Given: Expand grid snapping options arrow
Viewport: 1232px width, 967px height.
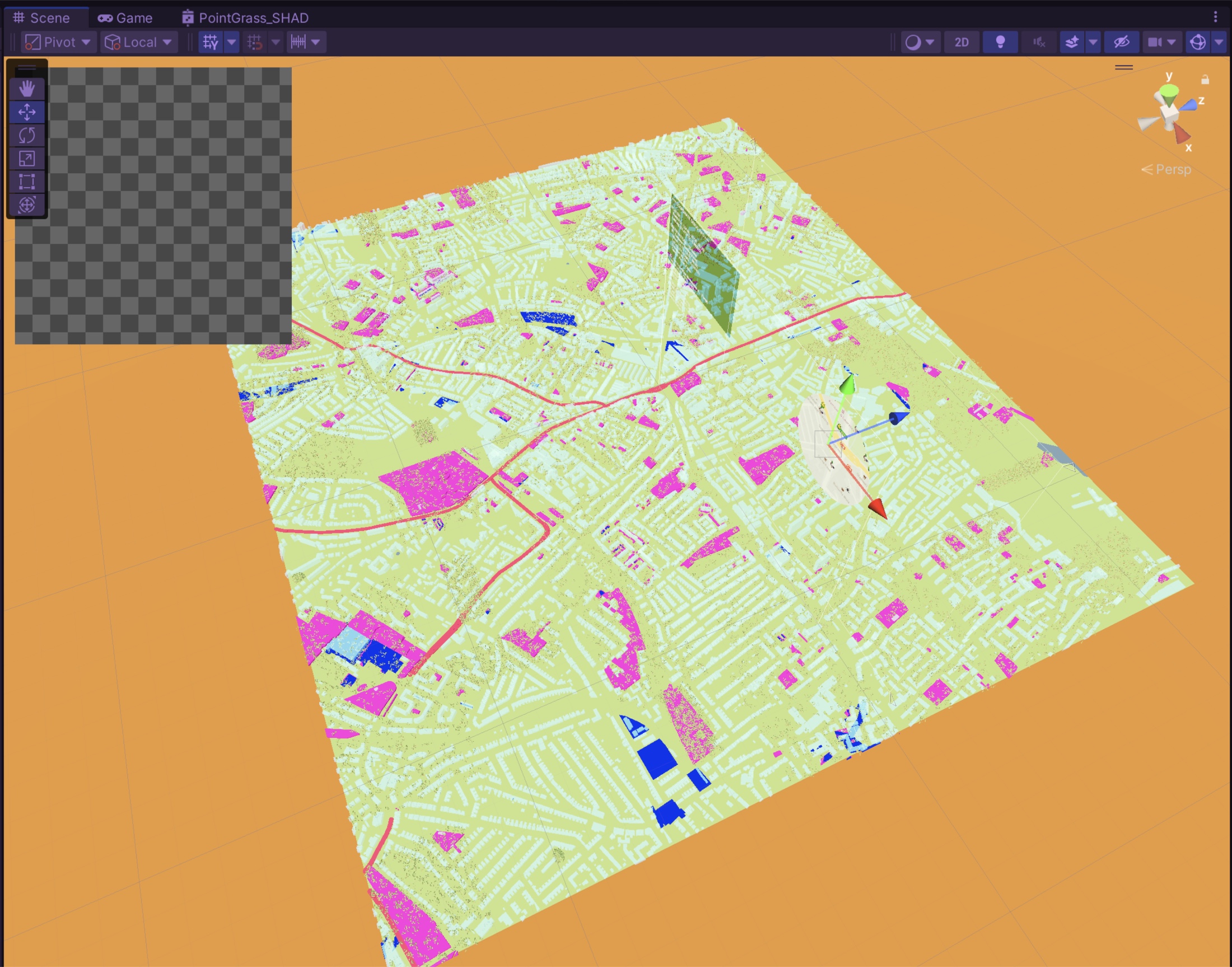Looking at the screenshot, I should [276, 42].
